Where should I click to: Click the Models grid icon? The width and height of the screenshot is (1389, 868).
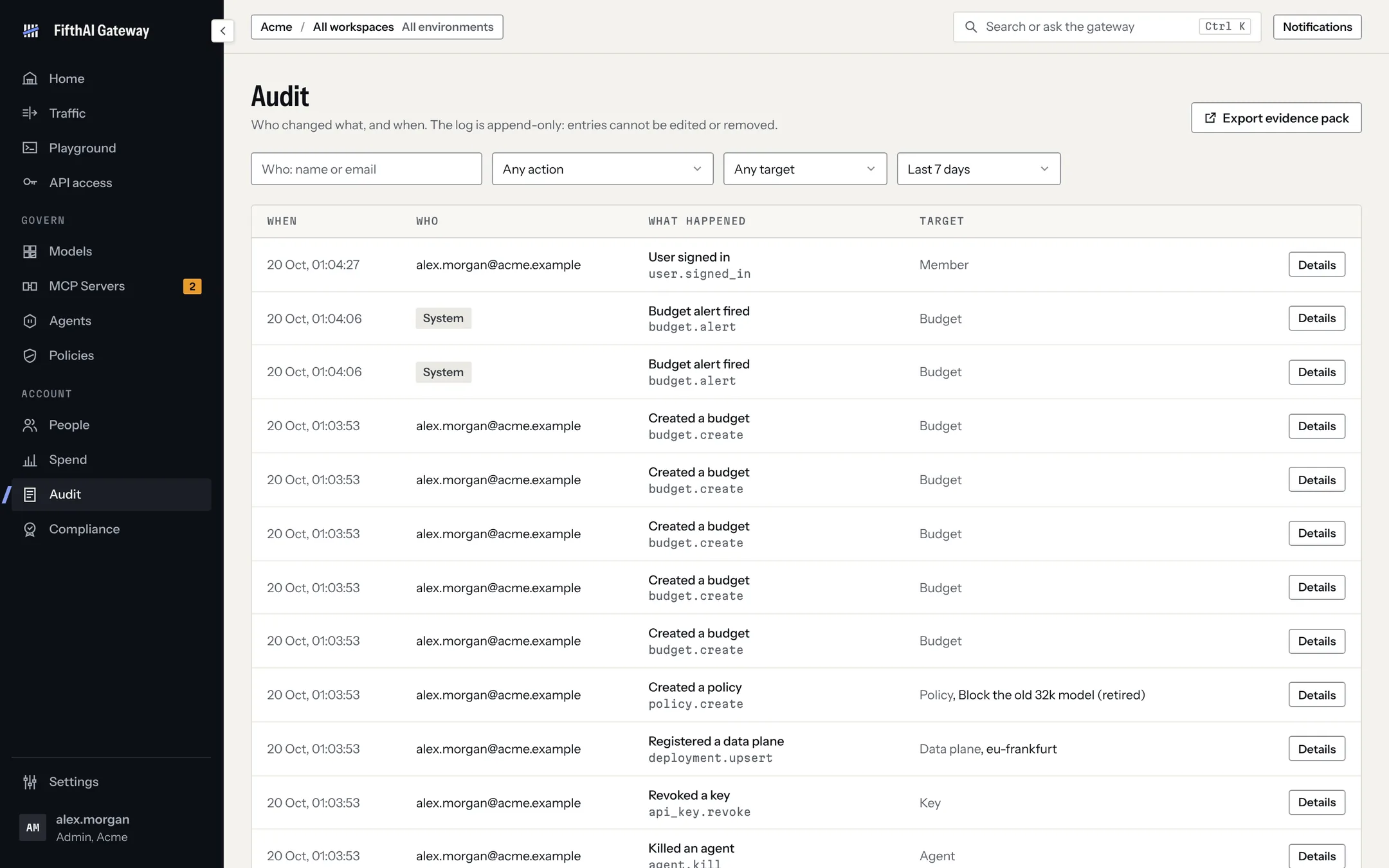(30, 251)
